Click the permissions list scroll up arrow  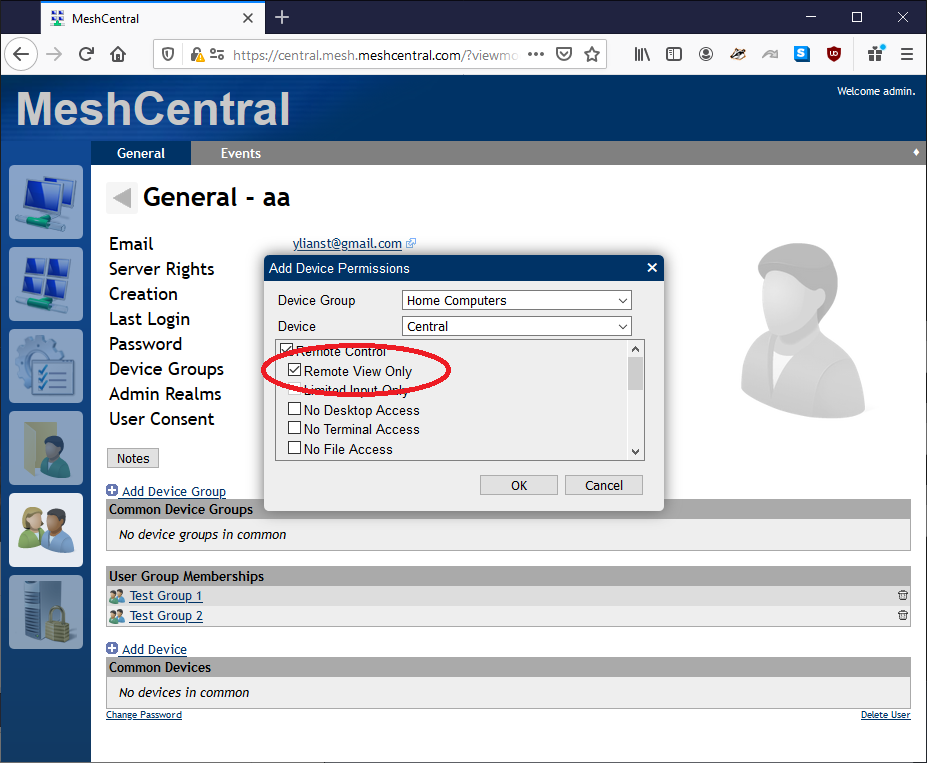pos(636,349)
